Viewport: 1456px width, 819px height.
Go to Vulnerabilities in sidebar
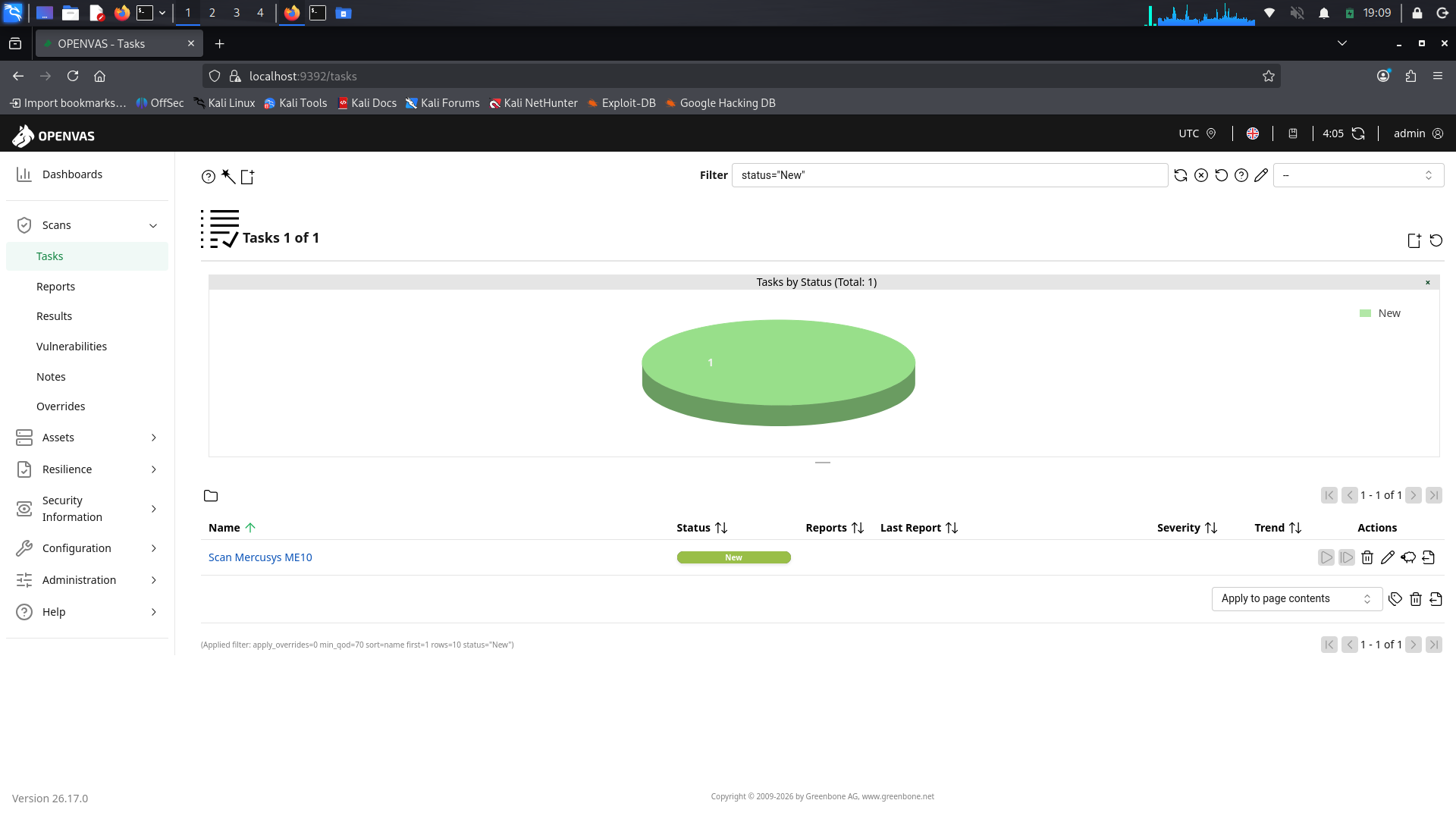coord(71,347)
